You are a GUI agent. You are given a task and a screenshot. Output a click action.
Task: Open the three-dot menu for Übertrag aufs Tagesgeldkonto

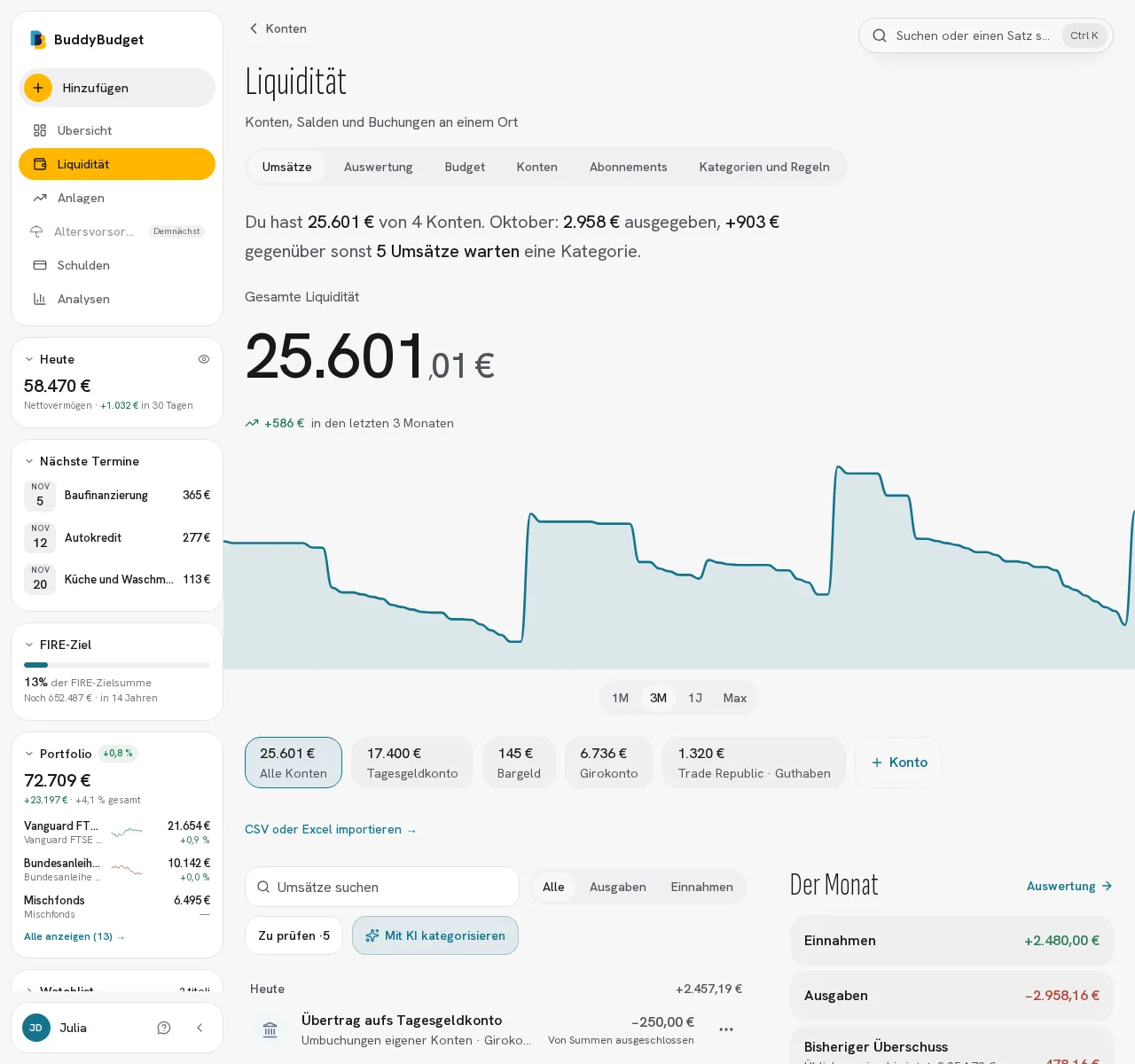coord(726,1029)
